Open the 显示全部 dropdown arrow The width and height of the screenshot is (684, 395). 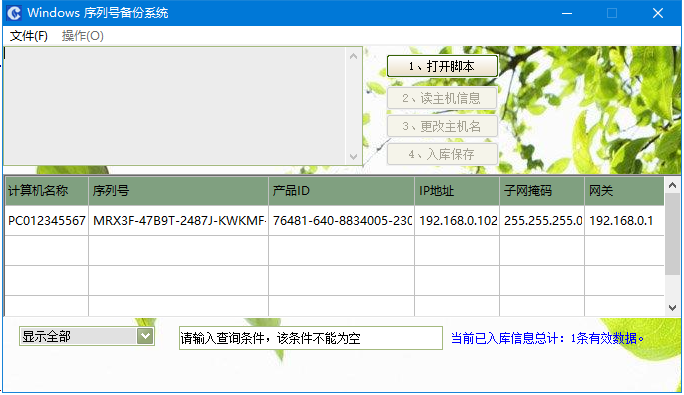145,336
